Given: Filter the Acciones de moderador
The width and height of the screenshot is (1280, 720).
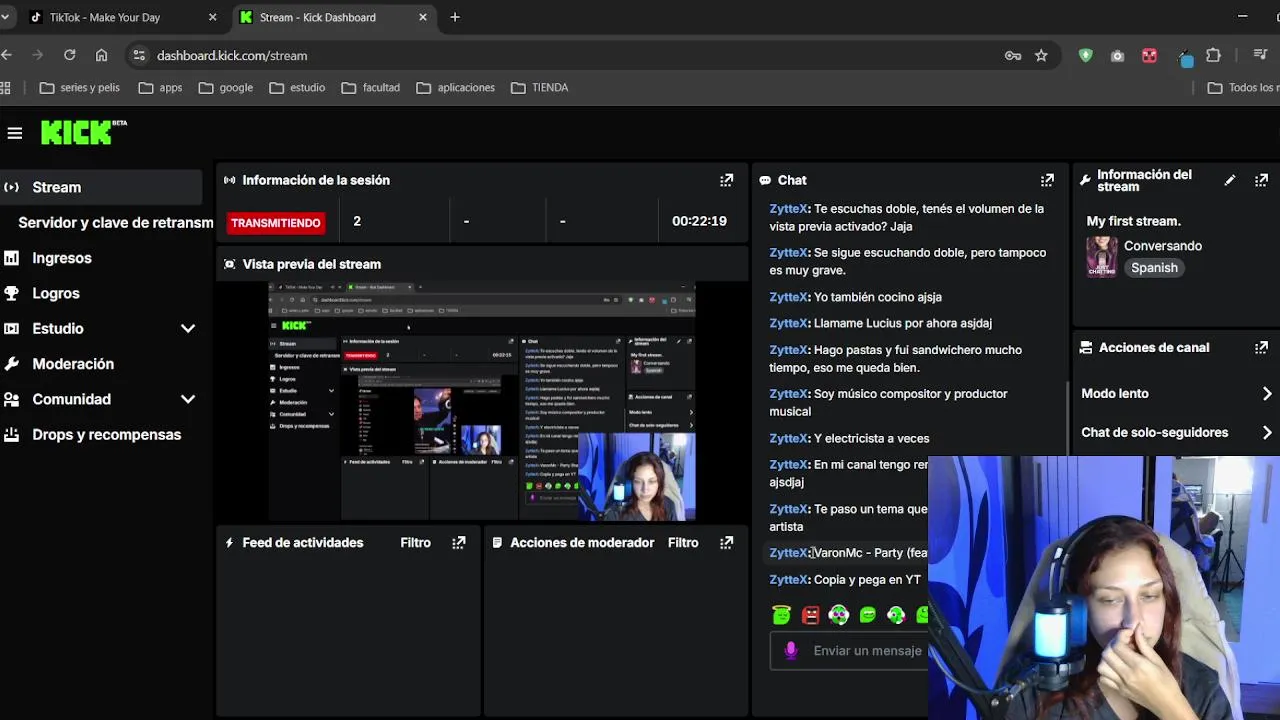Looking at the screenshot, I should (683, 542).
